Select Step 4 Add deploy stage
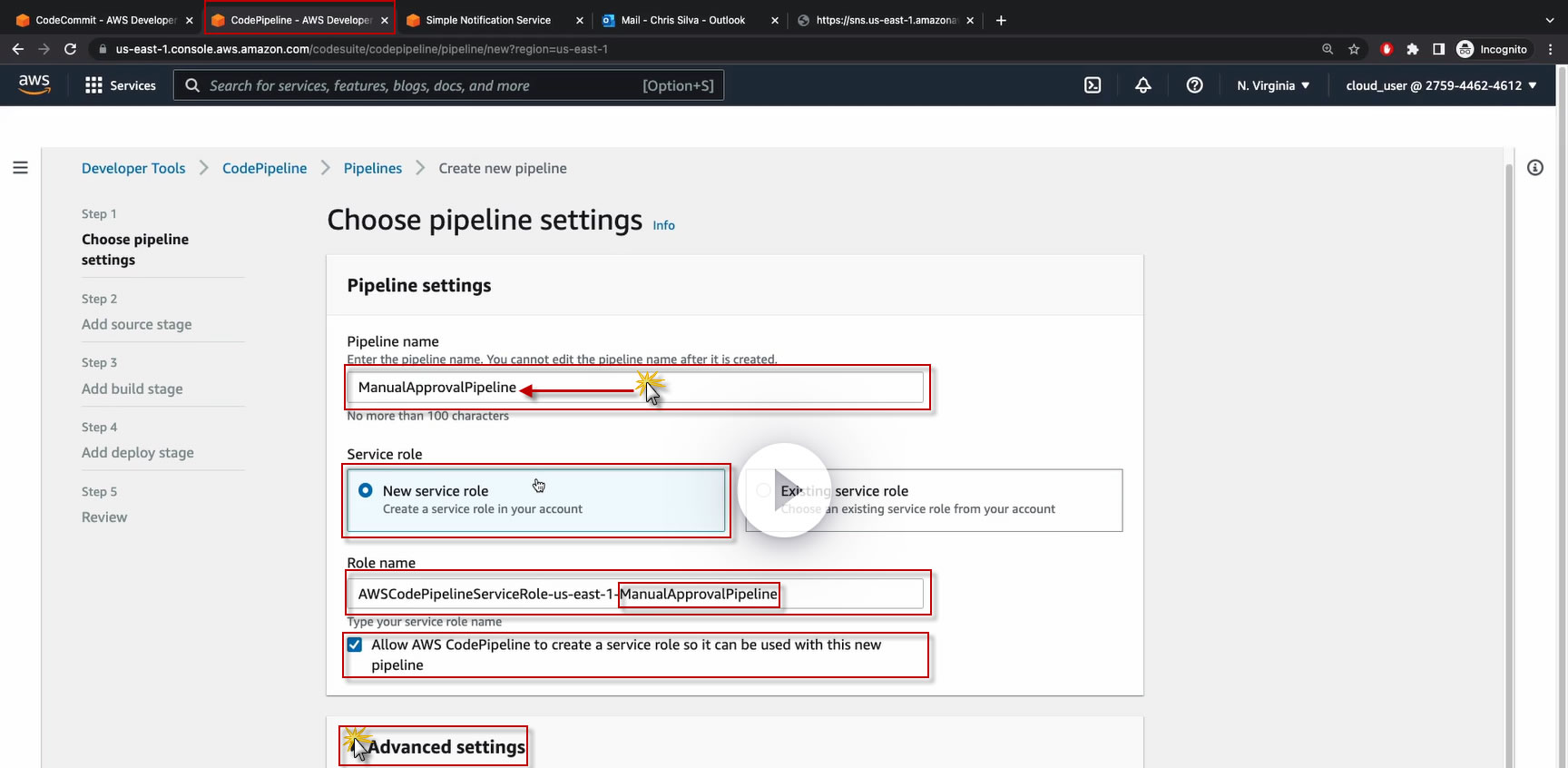 [x=138, y=452]
